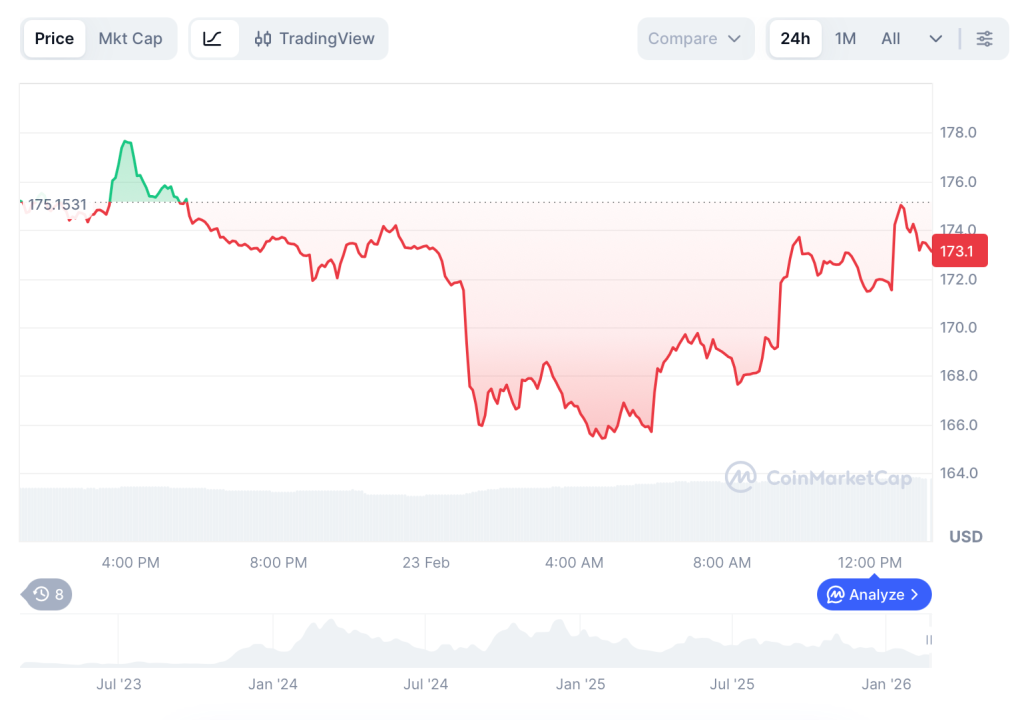Select the 1M range tab
1024x720 pixels.
tap(845, 39)
